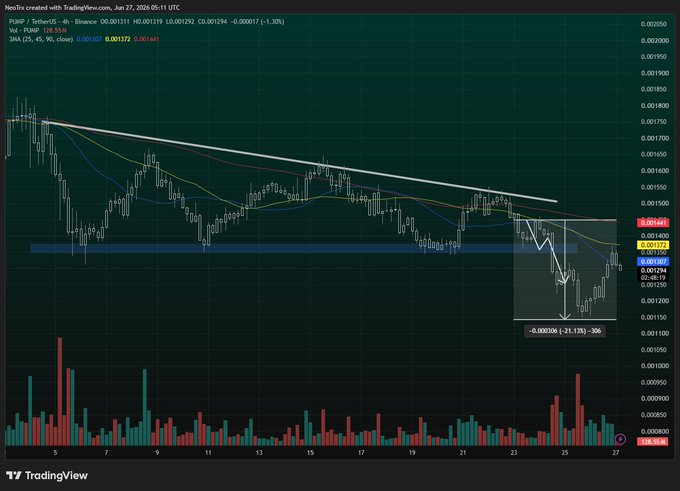Click the 0.001550 price axis label
The image size is (680, 491).
(654, 187)
